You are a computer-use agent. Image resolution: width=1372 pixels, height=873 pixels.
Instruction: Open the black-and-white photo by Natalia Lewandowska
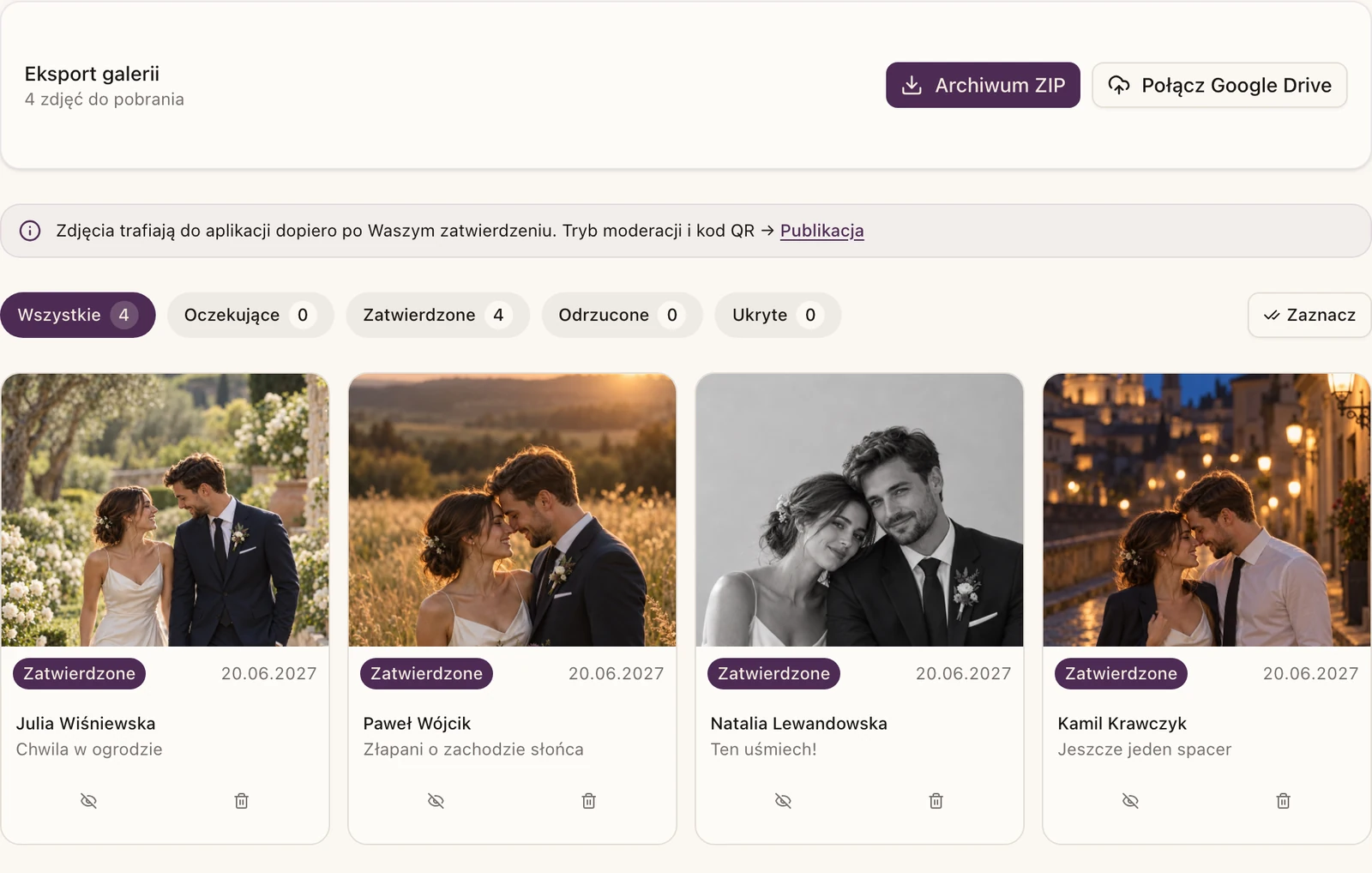click(859, 509)
